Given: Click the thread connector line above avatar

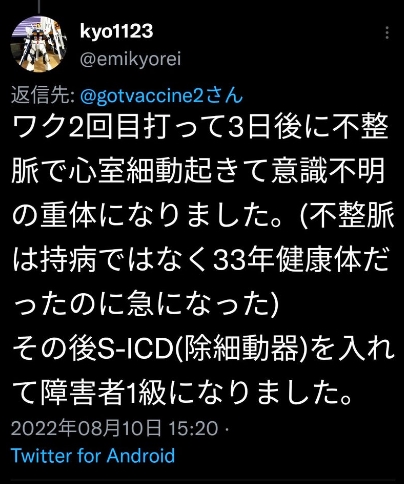Looking at the screenshot, I should [x=39, y=7].
